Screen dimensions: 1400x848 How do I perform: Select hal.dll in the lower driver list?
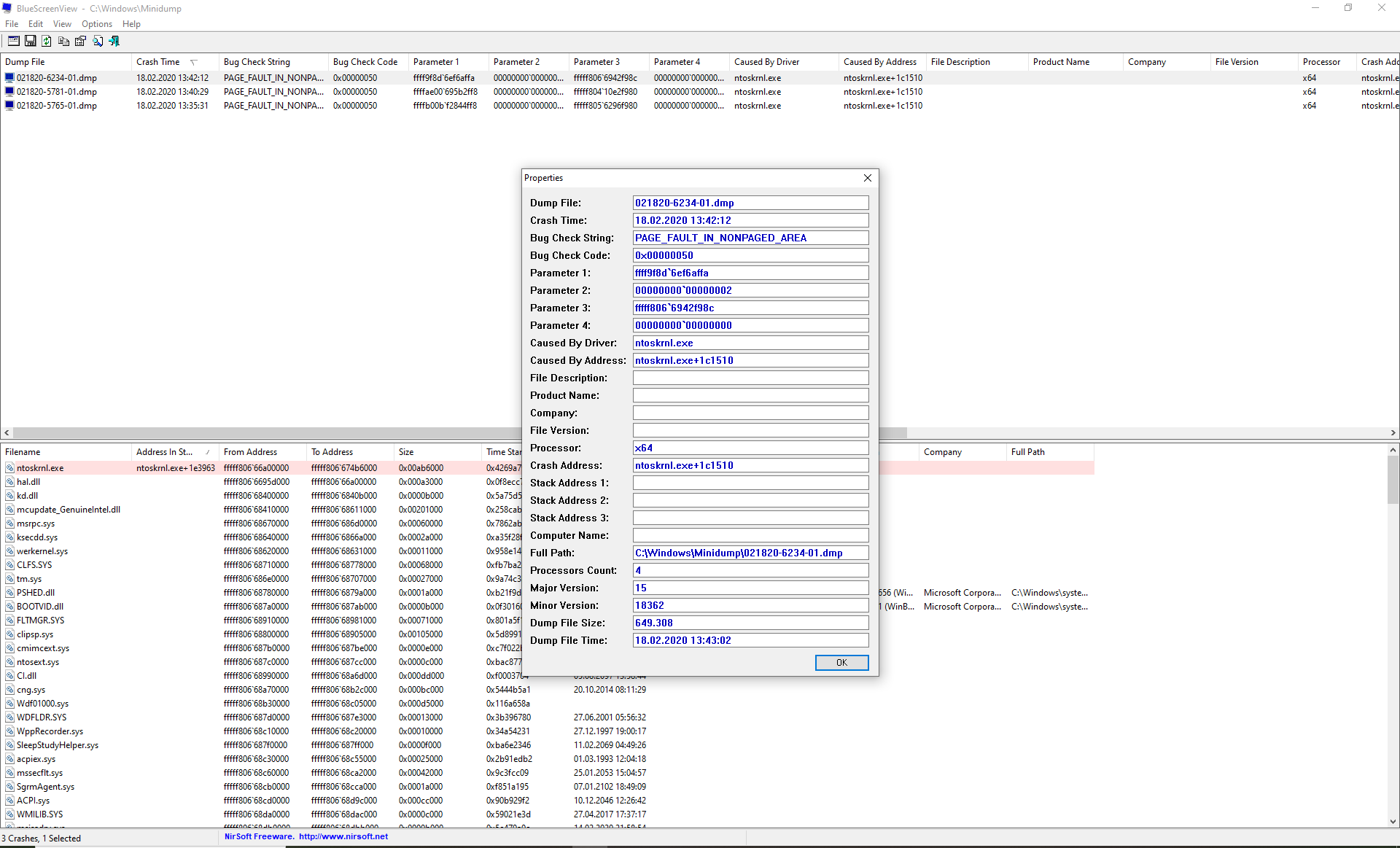[28, 482]
